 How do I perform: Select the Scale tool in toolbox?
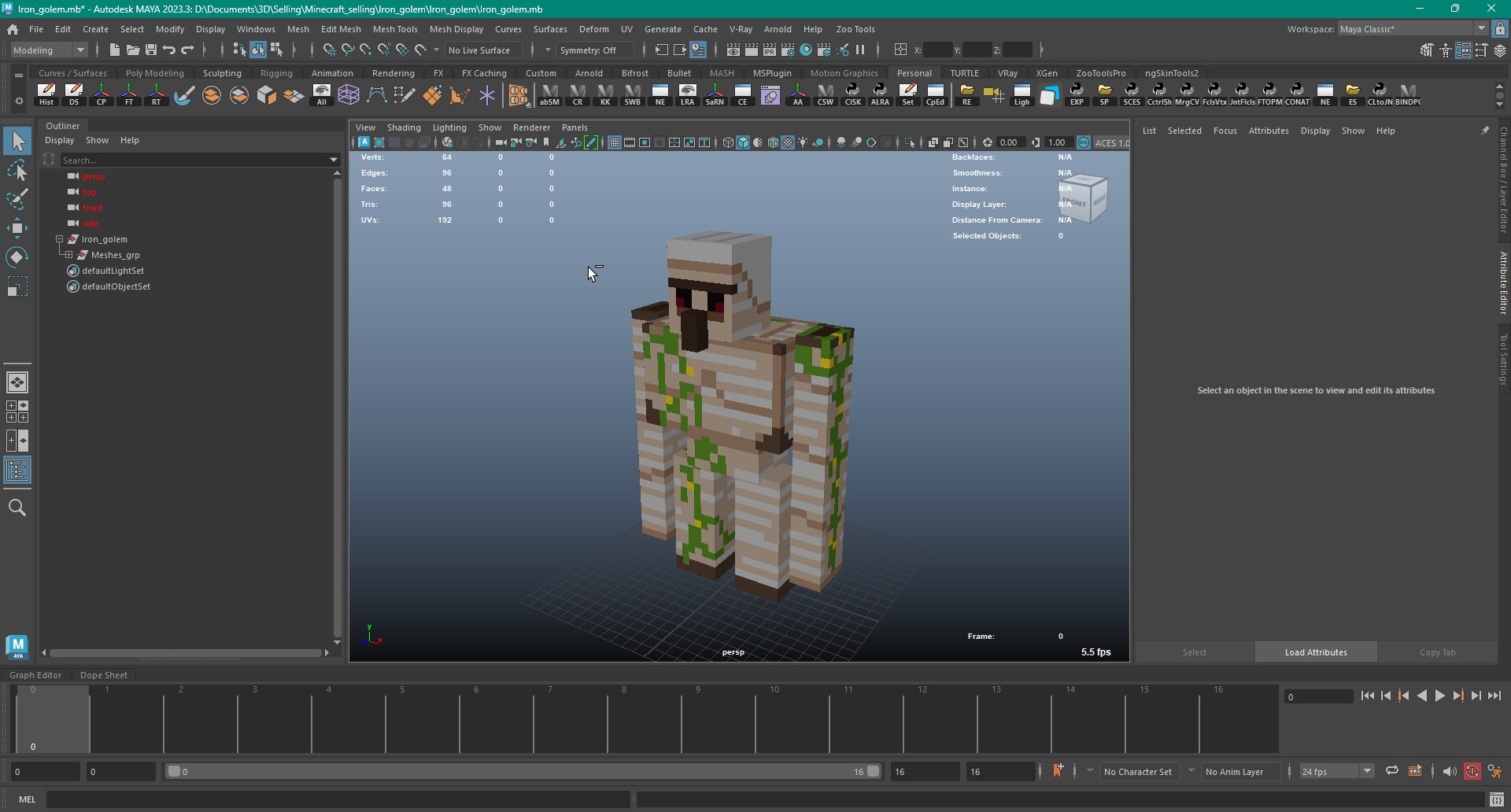click(17, 286)
